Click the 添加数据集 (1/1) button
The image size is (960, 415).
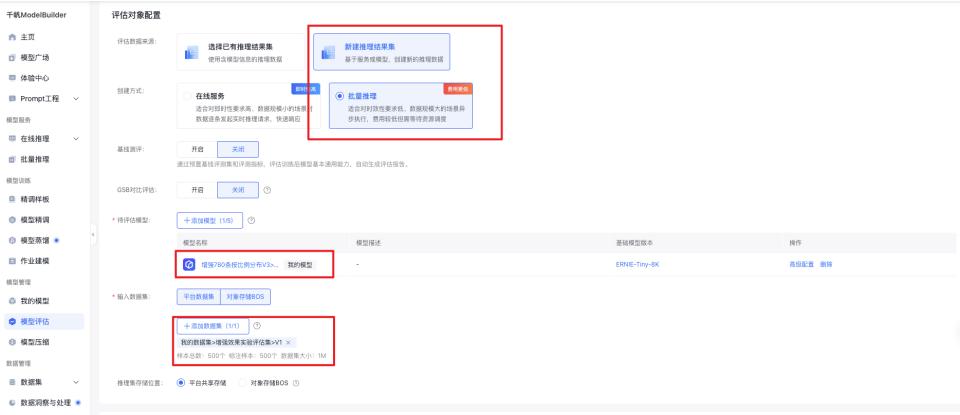(212, 326)
